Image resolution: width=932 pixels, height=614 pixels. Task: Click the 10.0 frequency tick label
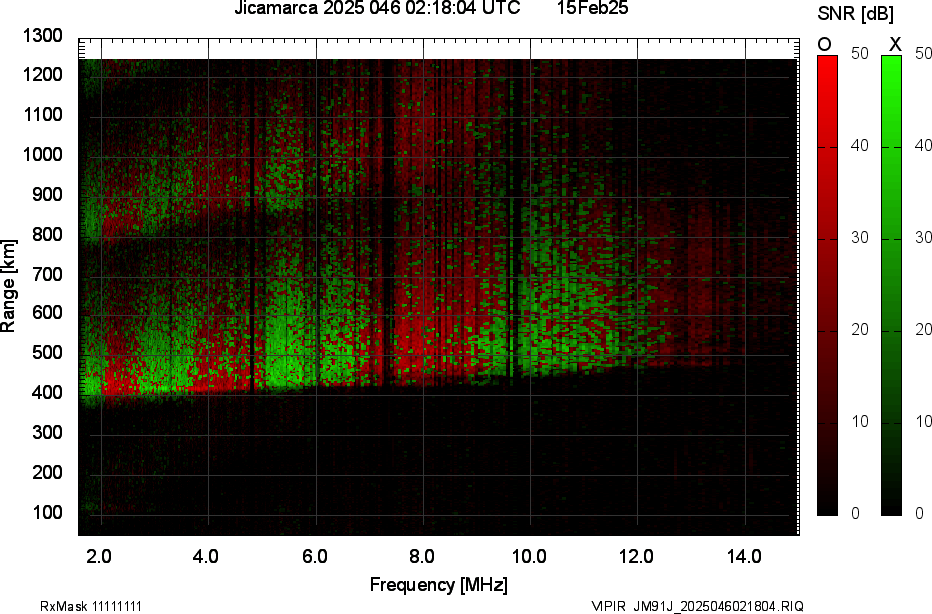530,556
